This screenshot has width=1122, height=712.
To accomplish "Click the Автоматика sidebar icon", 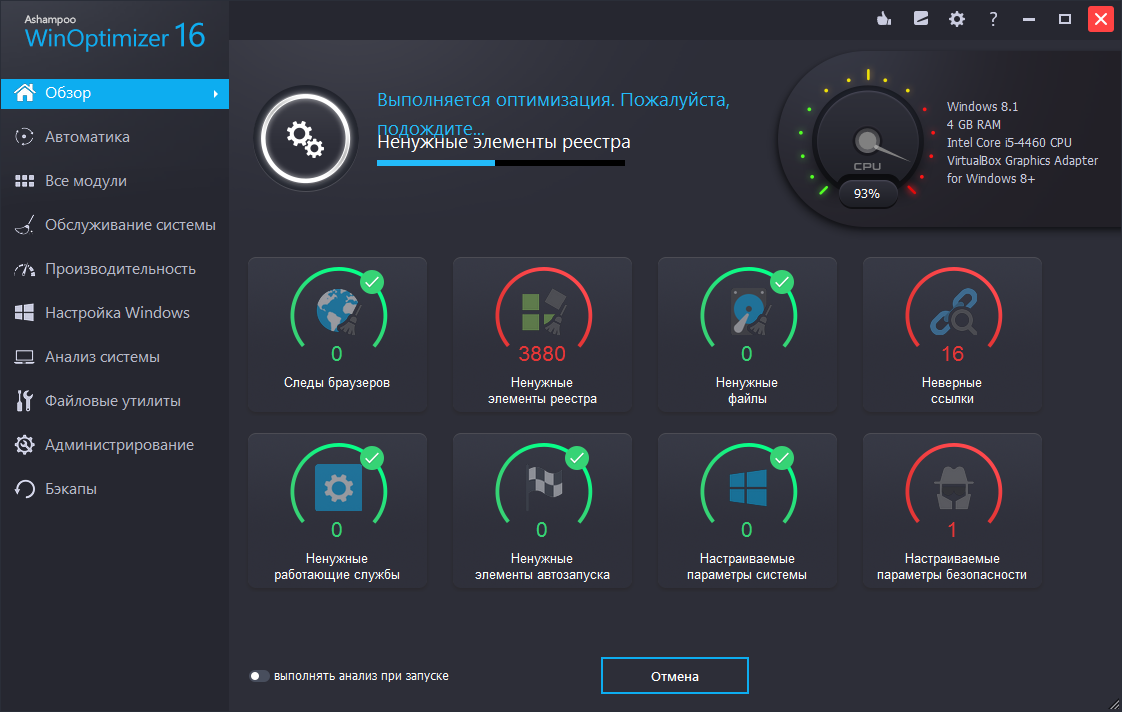I will [x=24, y=137].
